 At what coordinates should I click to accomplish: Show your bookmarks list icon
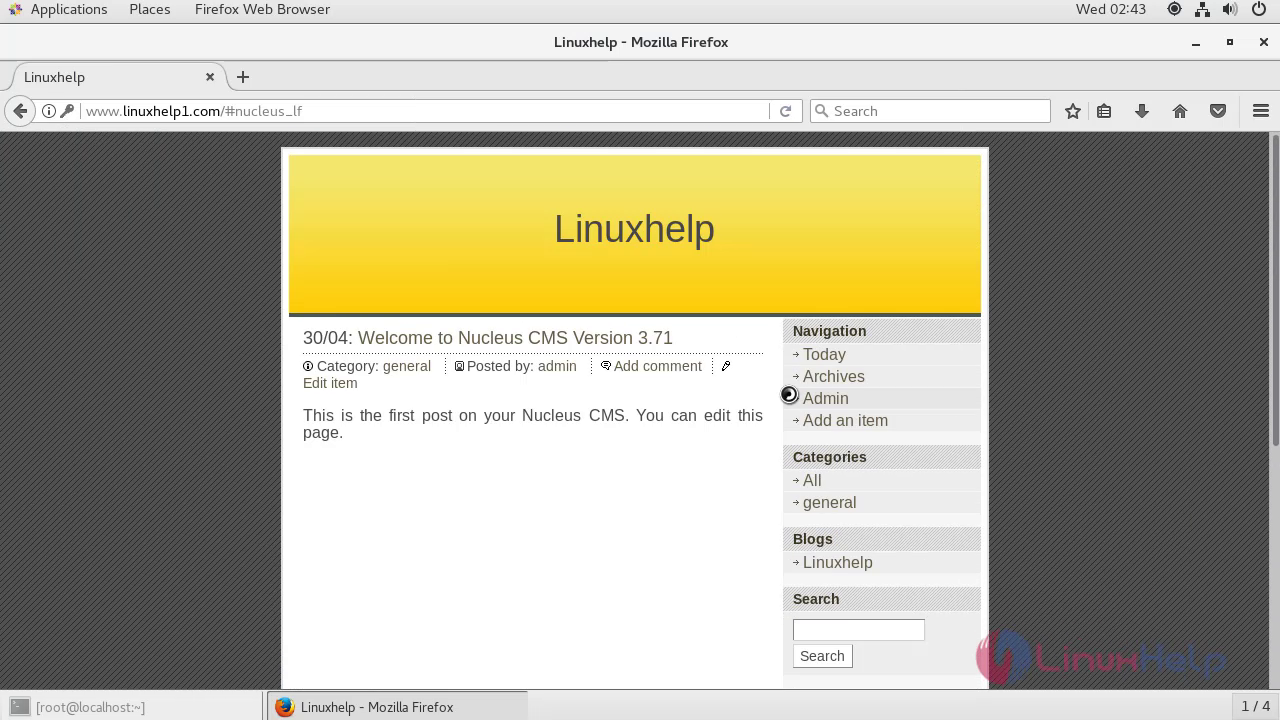1104,111
